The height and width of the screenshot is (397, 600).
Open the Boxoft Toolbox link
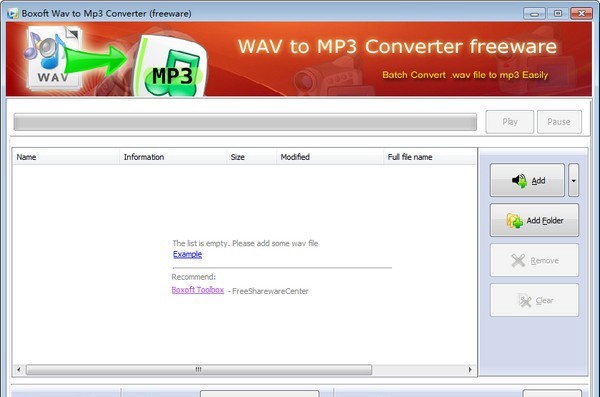(x=197, y=290)
